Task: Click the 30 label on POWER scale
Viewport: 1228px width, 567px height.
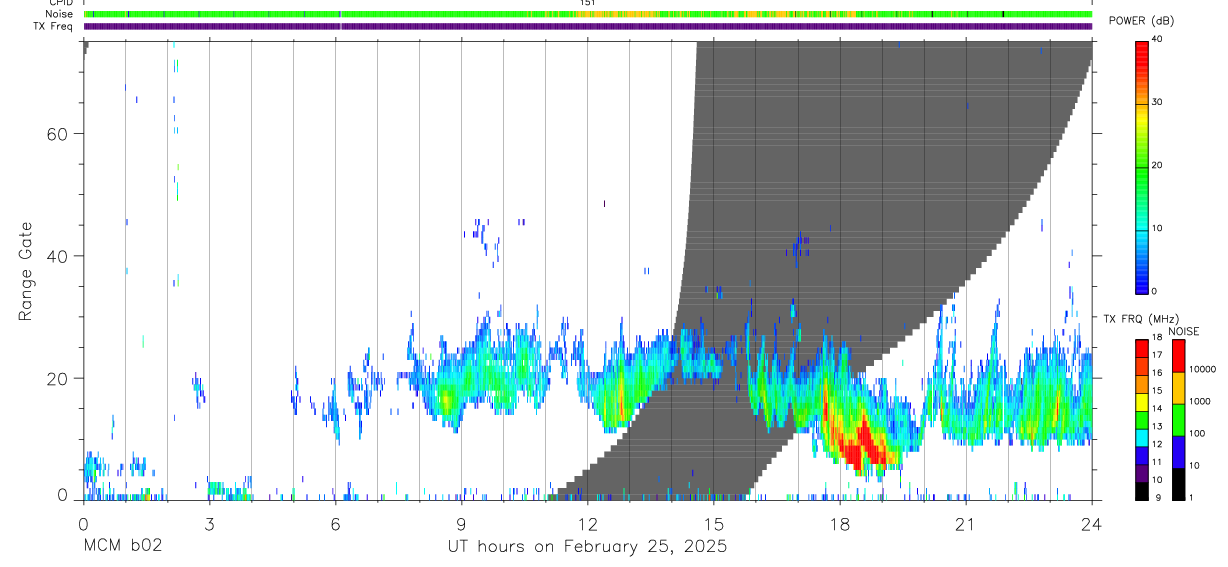Action: click(x=1156, y=102)
